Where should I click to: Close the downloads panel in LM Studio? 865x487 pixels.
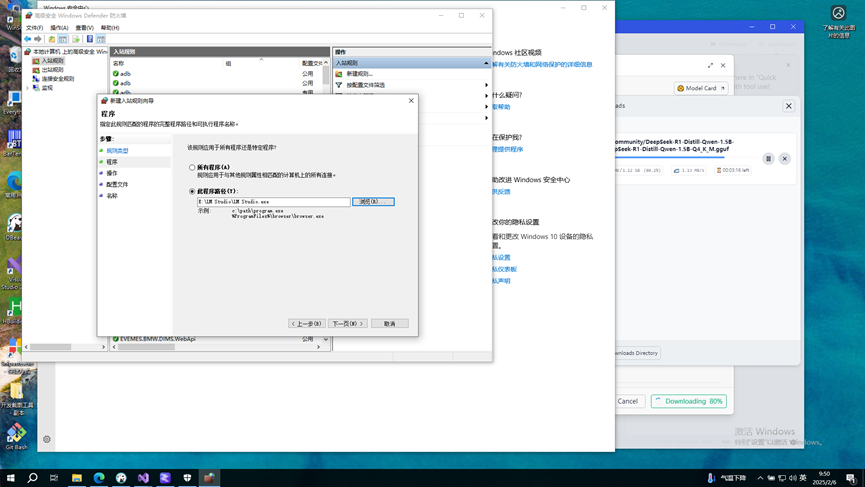coord(789,106)
